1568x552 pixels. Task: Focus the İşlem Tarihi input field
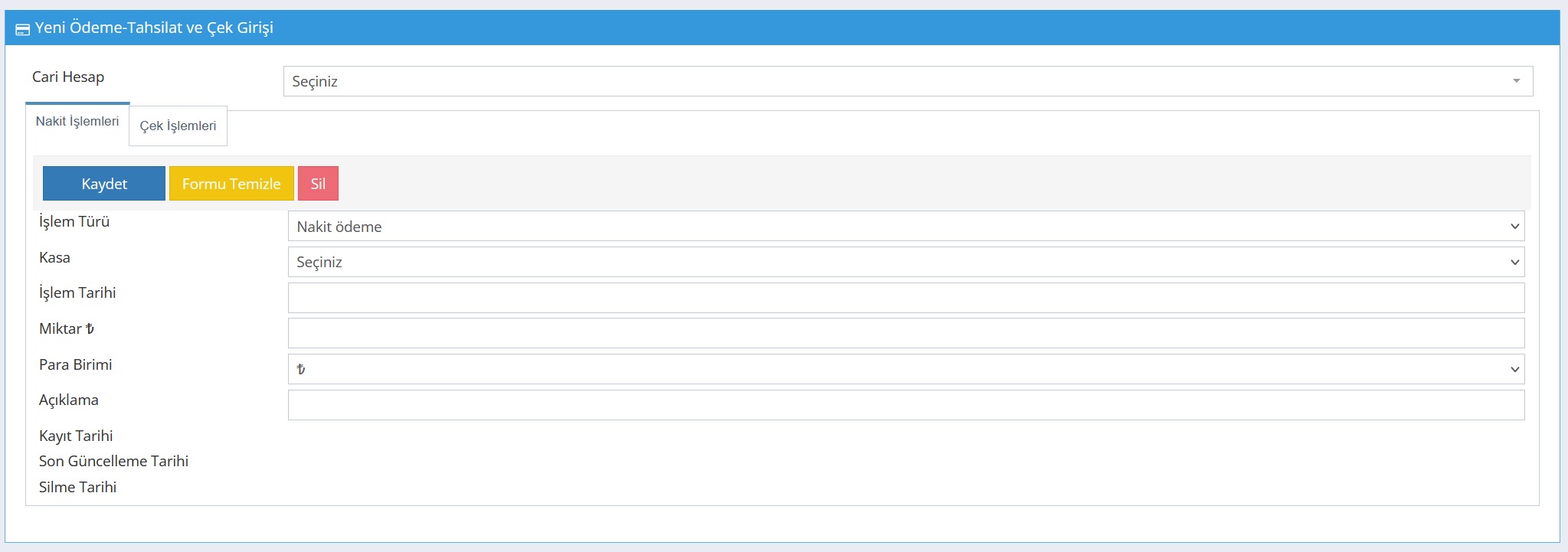pos(906,298)
